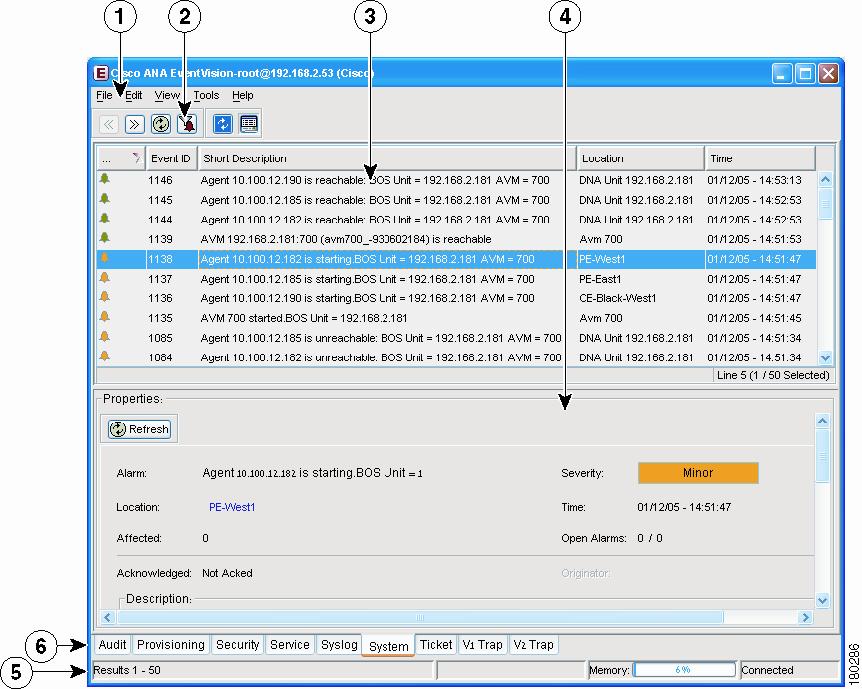Click the bell icon for event 1135
862x689 pixels.
pyautogui.click(x=104, y=317)
